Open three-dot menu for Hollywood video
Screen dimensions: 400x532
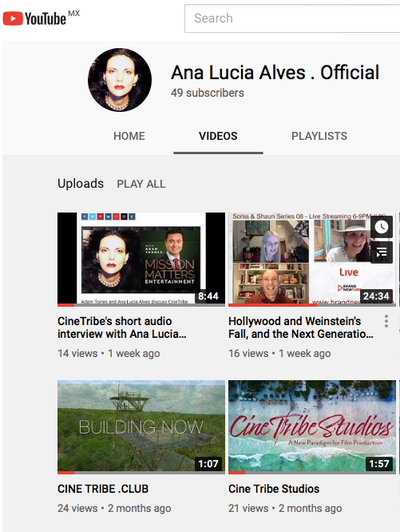click(x=386, y=321)
